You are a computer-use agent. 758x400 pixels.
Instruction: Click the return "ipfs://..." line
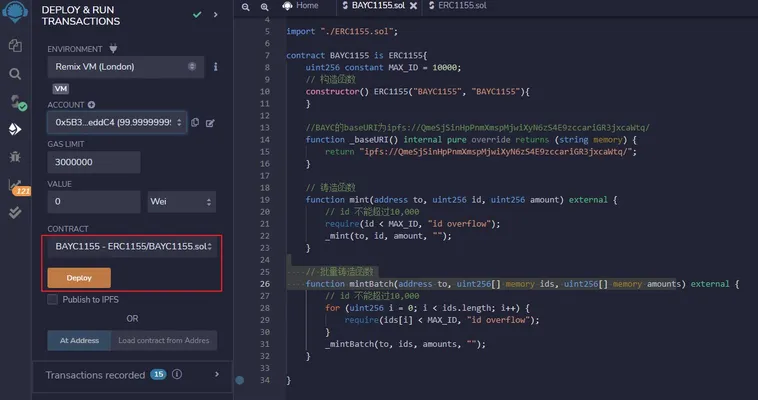tap(481, 152)
